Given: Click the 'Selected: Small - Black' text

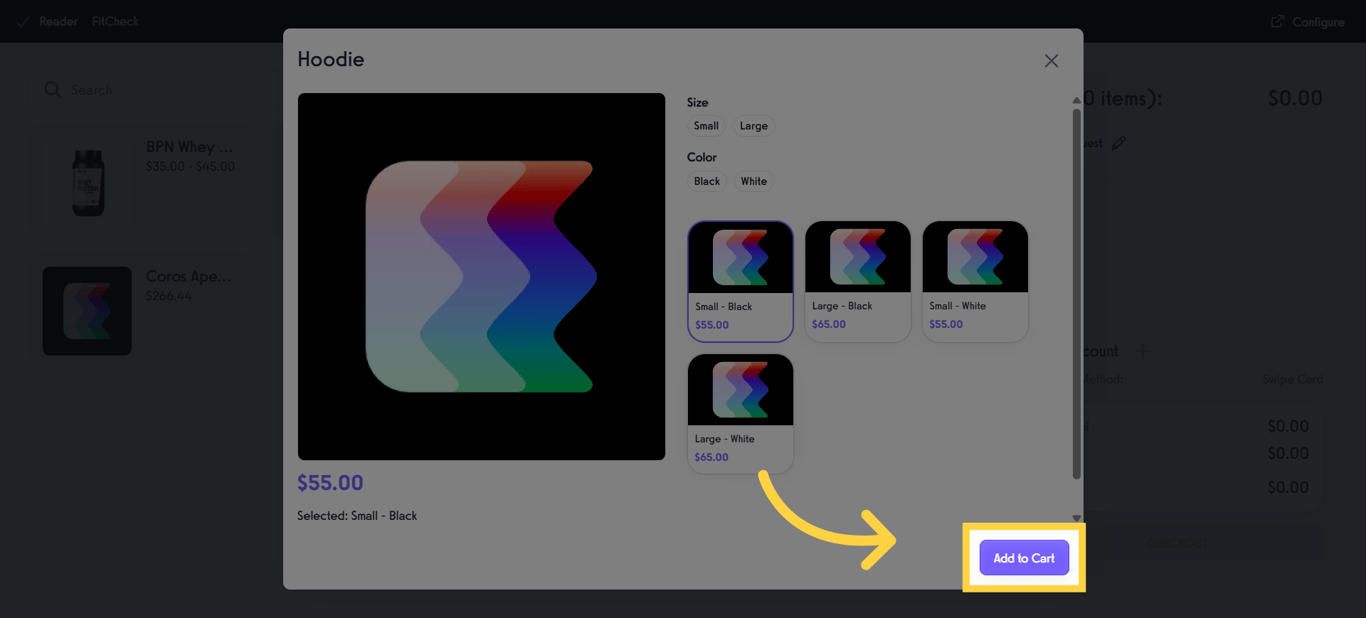Looking at the screenshot, I should (x=357, y=516).
